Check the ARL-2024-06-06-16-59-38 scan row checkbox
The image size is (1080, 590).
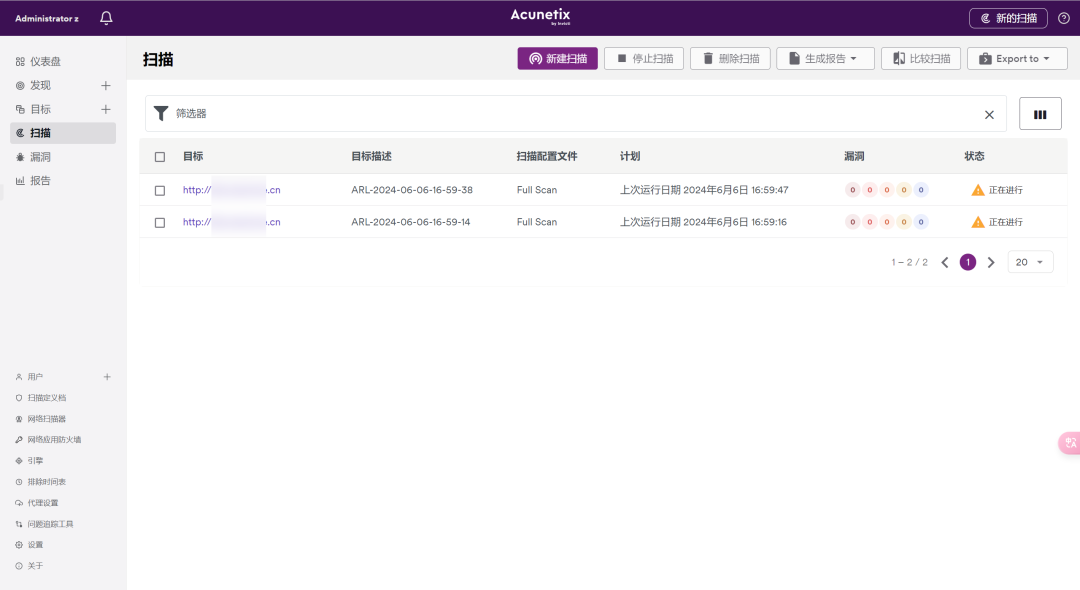(x=160, y=190)
